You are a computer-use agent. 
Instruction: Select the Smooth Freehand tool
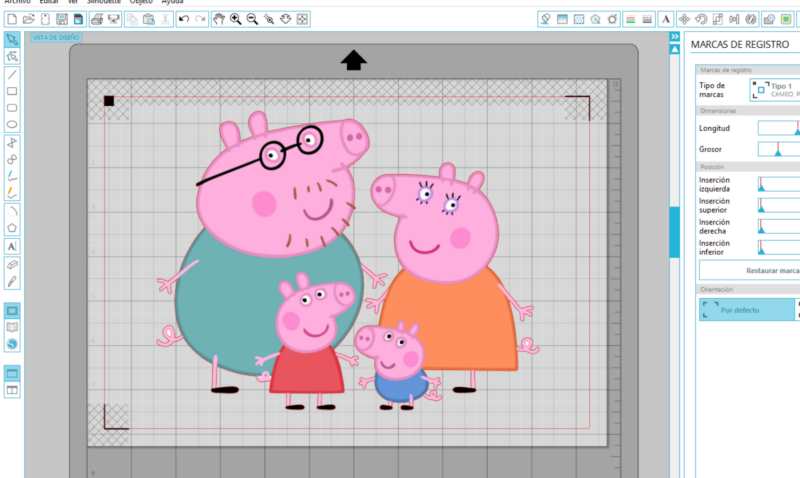(12, 192)
